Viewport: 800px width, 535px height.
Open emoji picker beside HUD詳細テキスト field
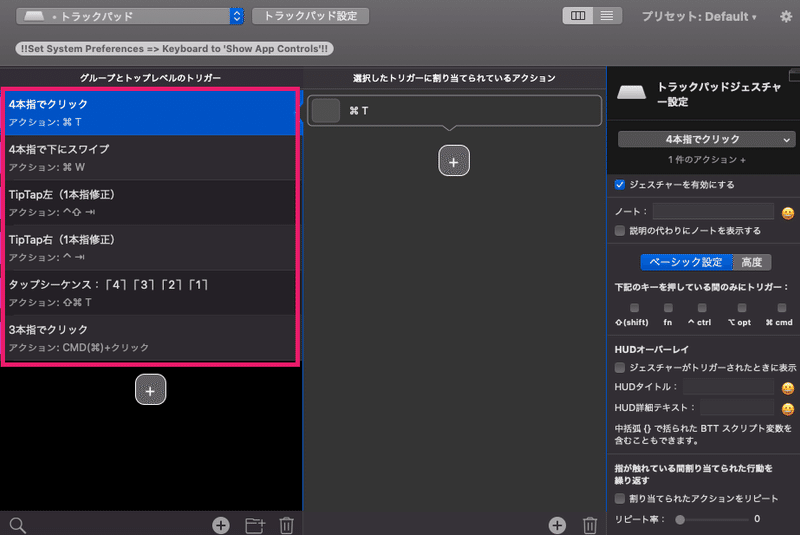point(788,409)
